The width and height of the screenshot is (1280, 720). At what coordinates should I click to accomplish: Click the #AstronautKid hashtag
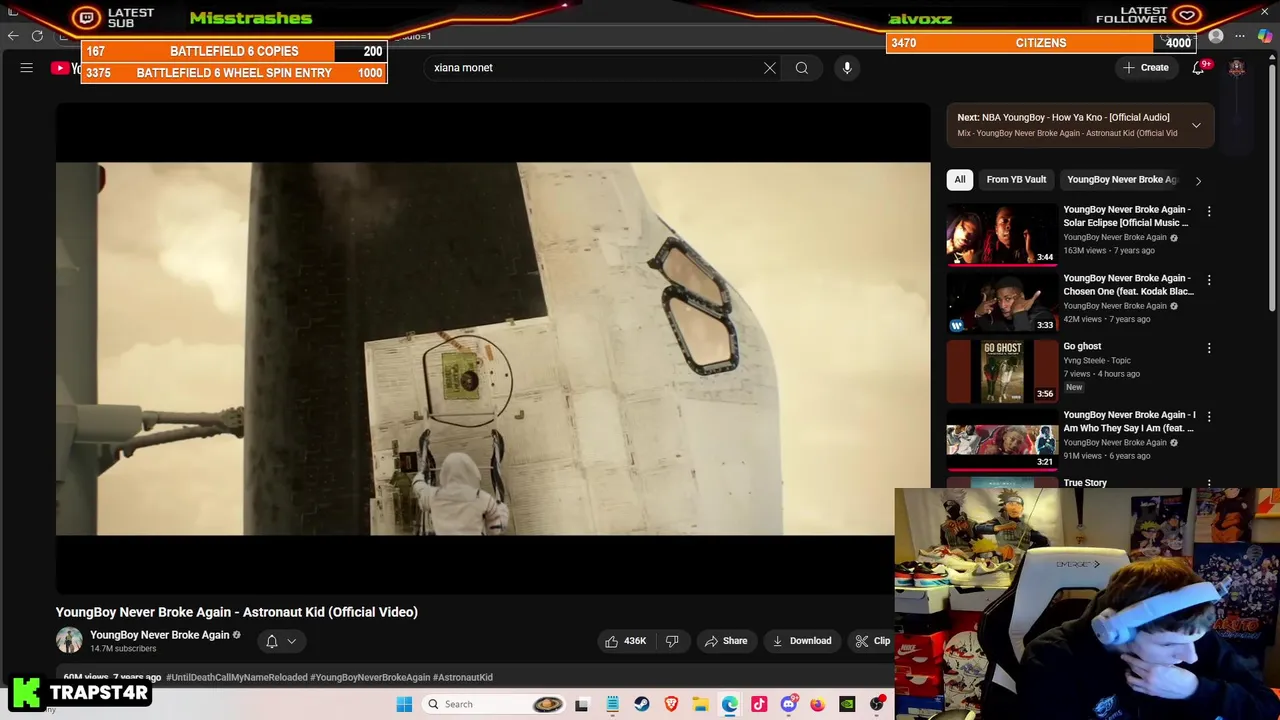pos(463,677)
